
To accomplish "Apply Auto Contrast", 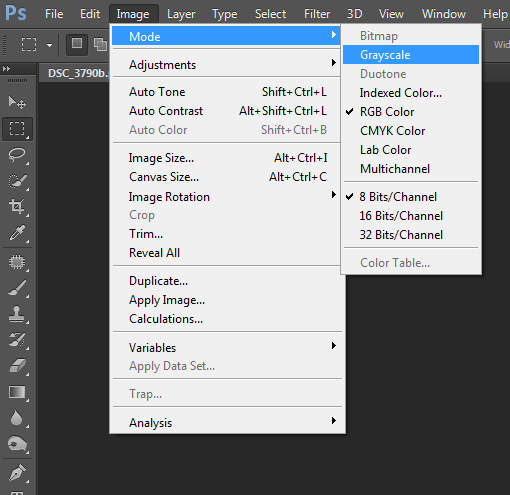I will click(x=226, y=111).
